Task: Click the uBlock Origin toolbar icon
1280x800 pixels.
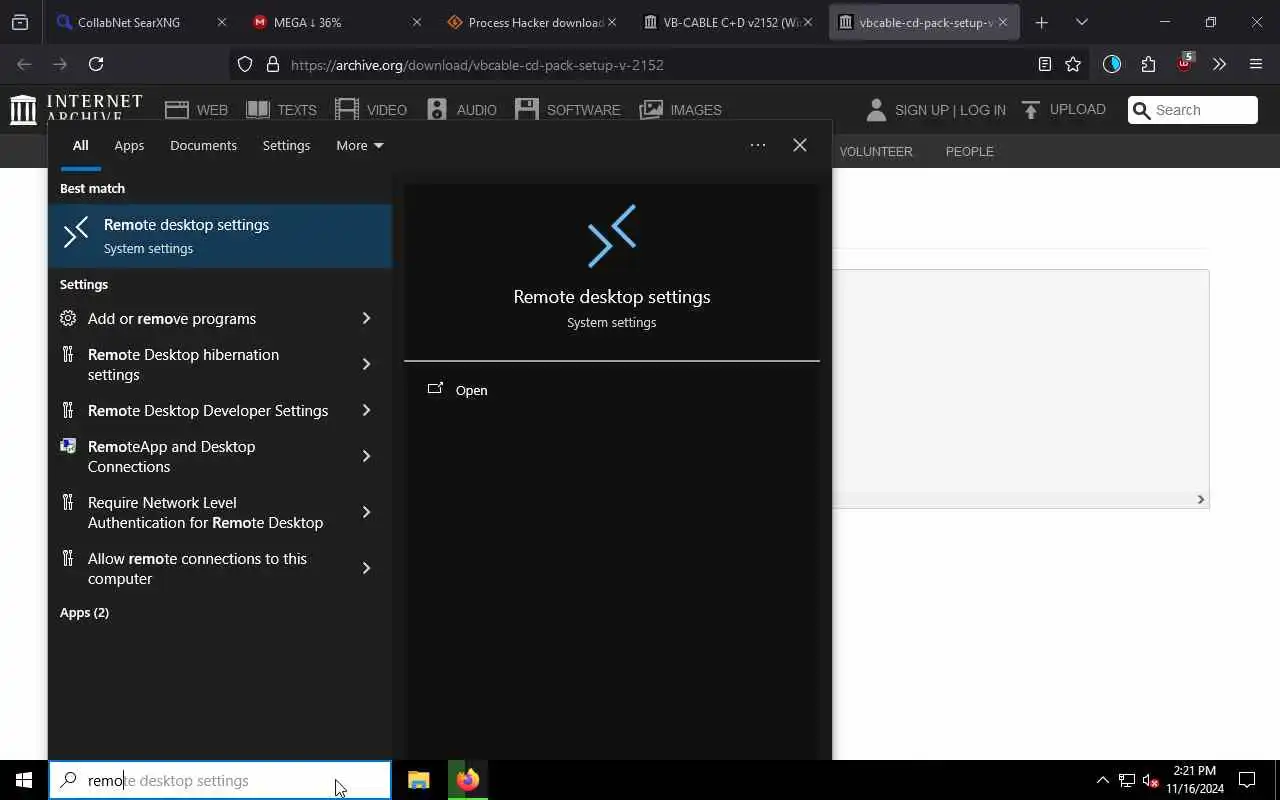Action: 1185,64
